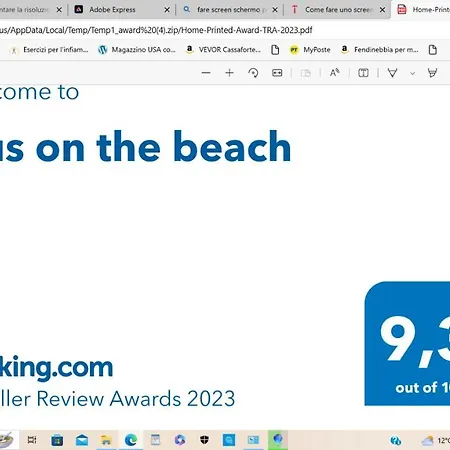Open File Explorer from the taskbar

(x=106, y=440)
